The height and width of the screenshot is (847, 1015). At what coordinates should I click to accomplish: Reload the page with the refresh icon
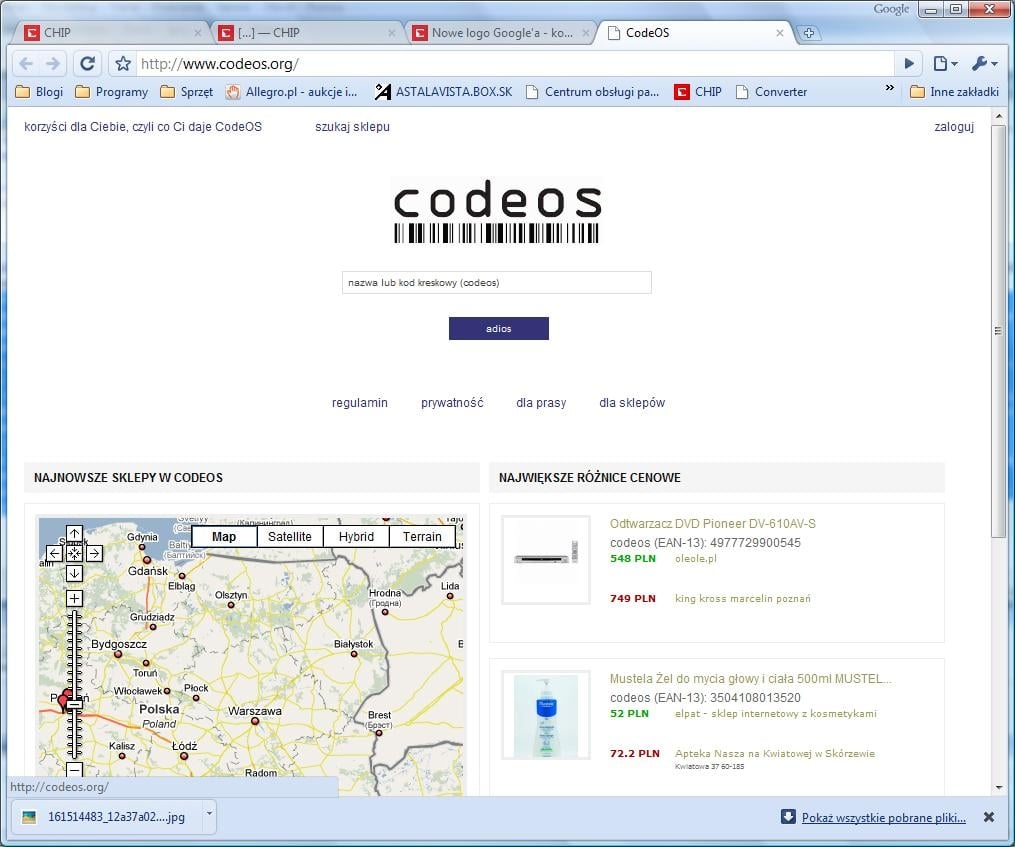87,63
